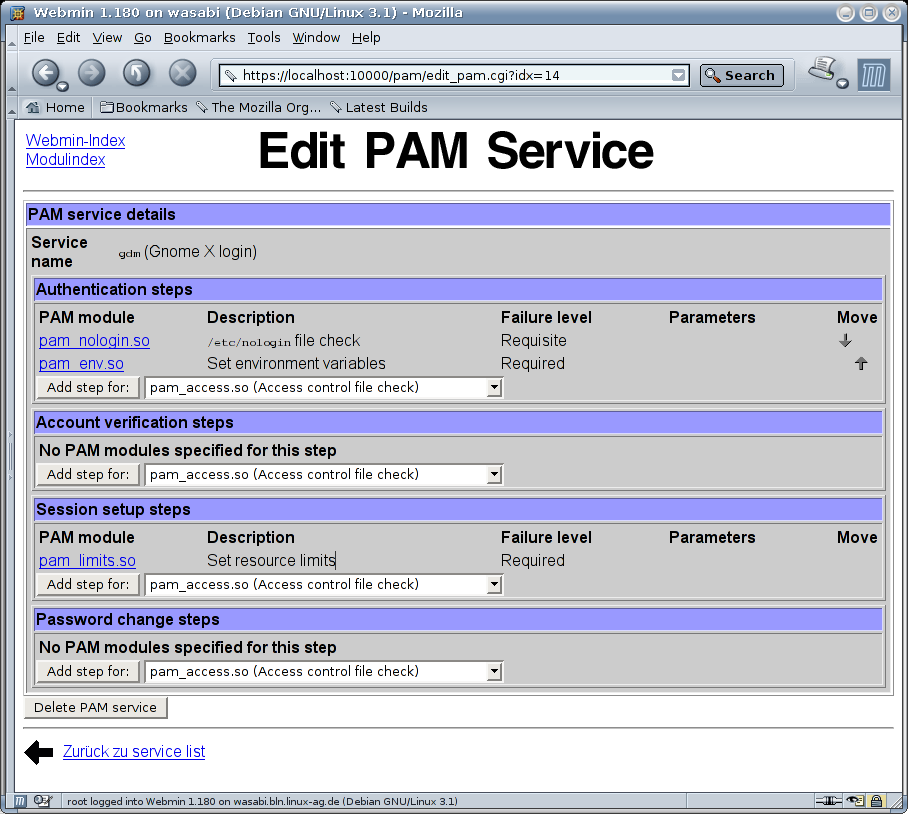Click the bookmark icon in URL bar
This screenshot has height=814, width=908.
click(230, 75)
